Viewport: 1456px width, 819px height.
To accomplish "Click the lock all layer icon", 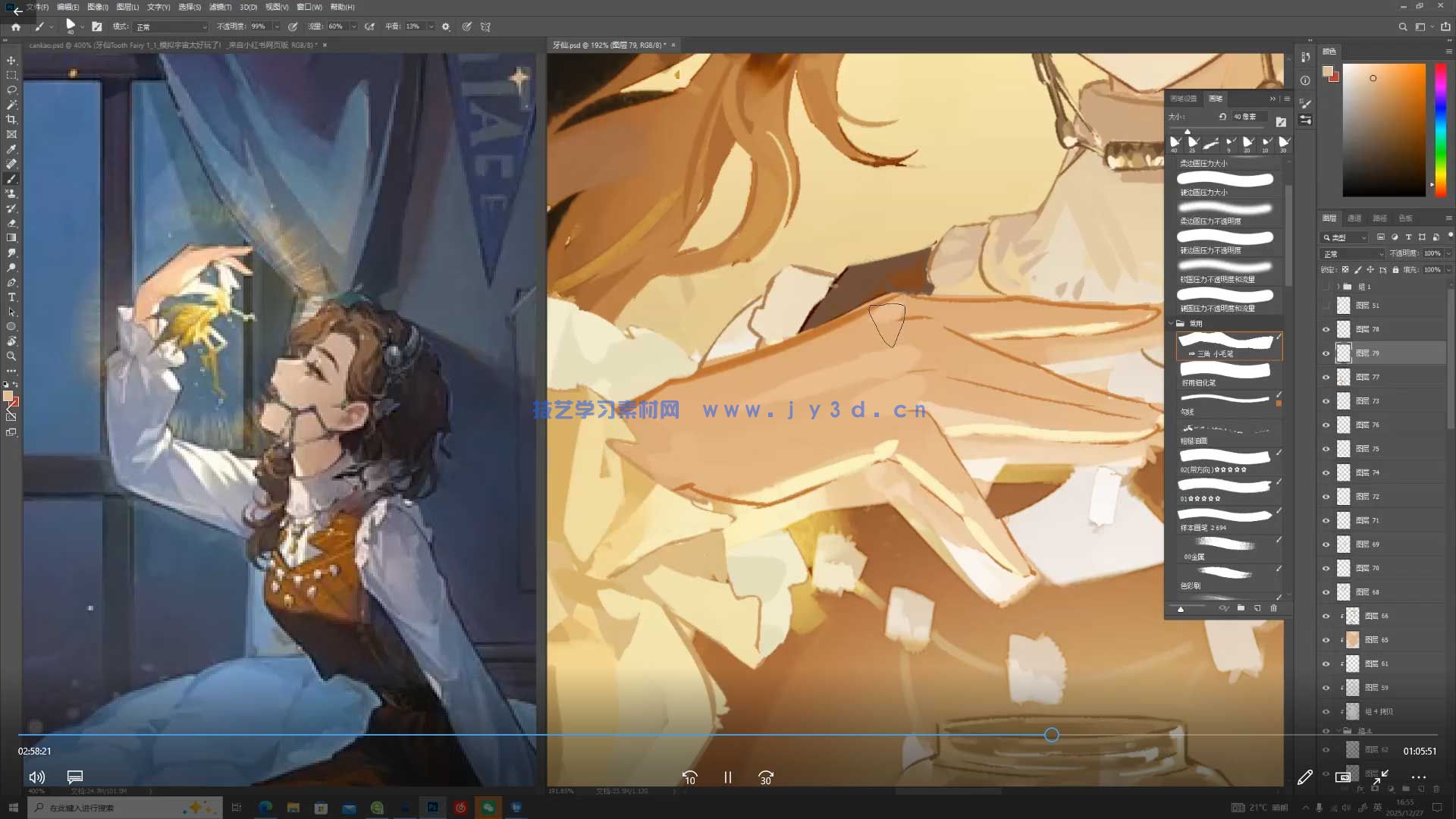I will (1395, 270).
